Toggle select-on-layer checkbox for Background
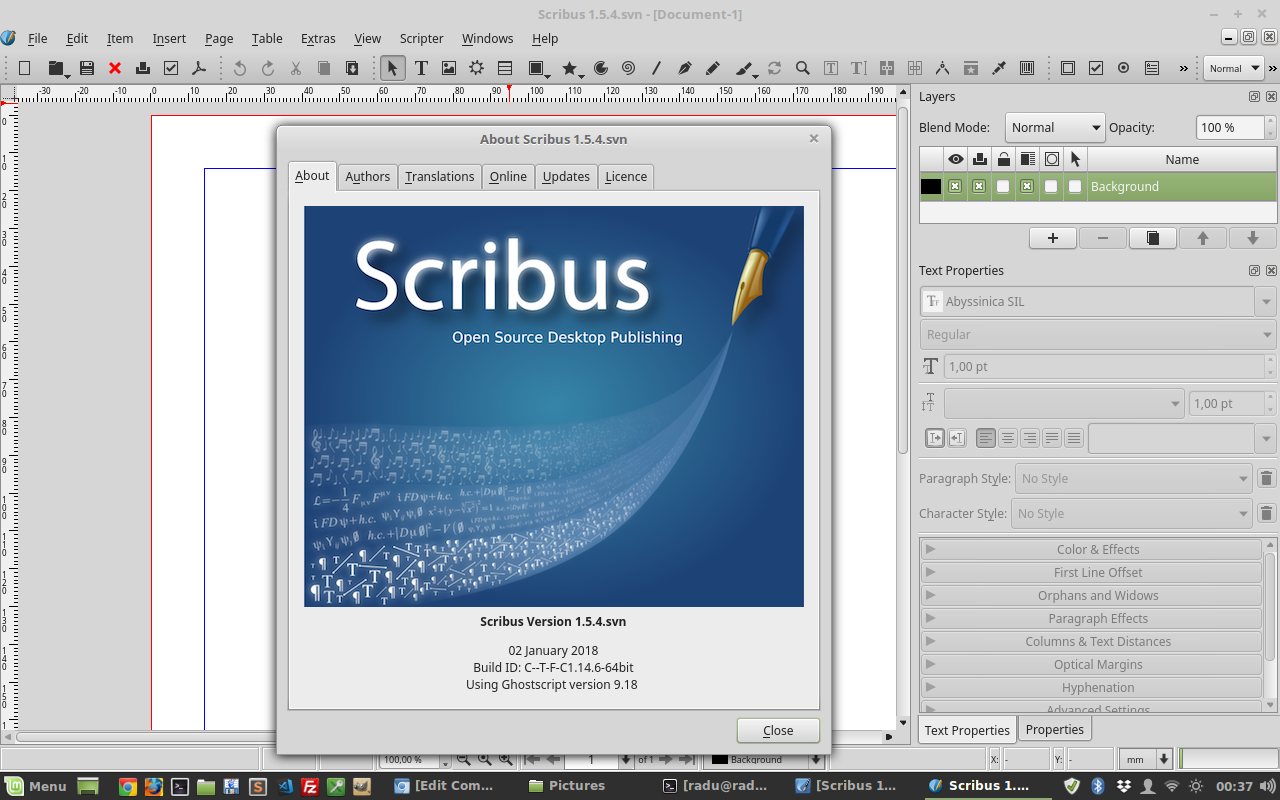Screen dimensions: 1280x800 pos(1075,186)
